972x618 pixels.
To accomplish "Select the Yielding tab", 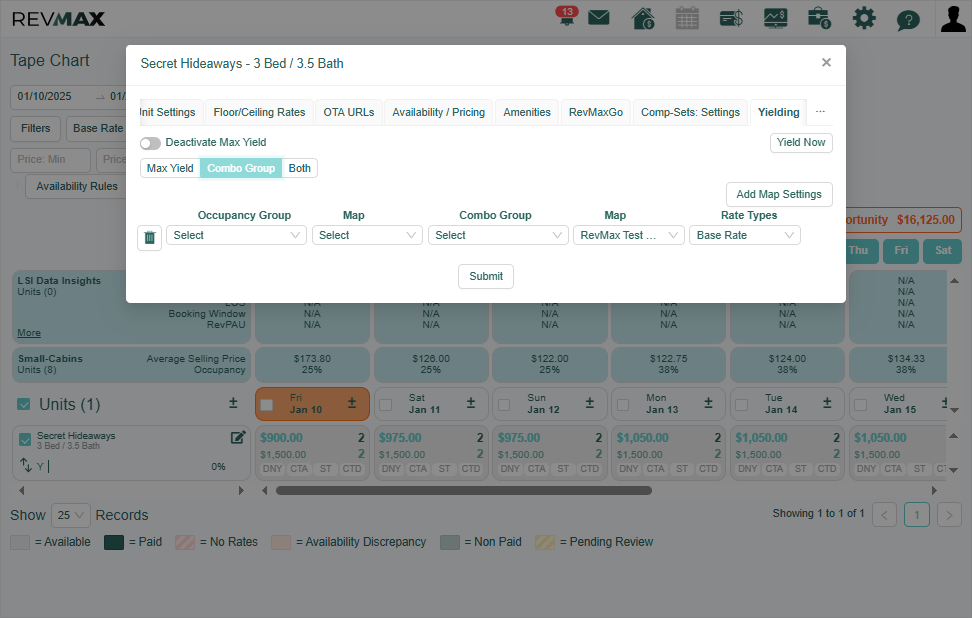I will click(778, 112).
